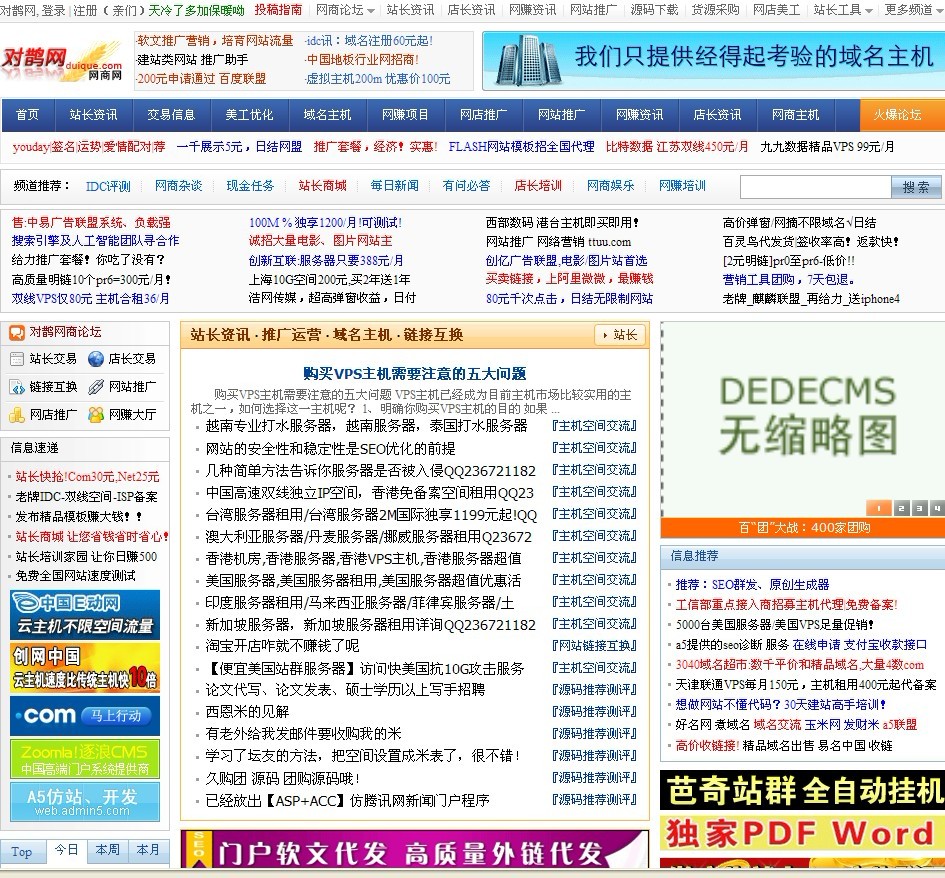
Task: Select the Top ranking tab
Action: (x=22, y=851)
